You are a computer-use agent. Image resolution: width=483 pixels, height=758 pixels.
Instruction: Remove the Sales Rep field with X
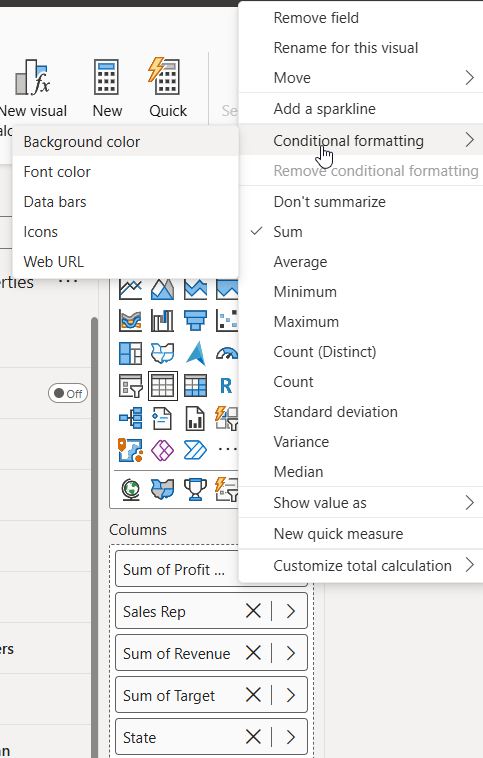[253, 612]
